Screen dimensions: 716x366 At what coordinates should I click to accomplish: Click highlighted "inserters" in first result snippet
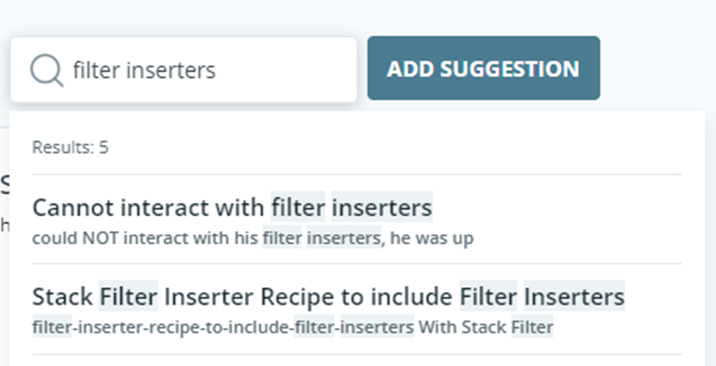pyautogui.click(x=344, y=238)
